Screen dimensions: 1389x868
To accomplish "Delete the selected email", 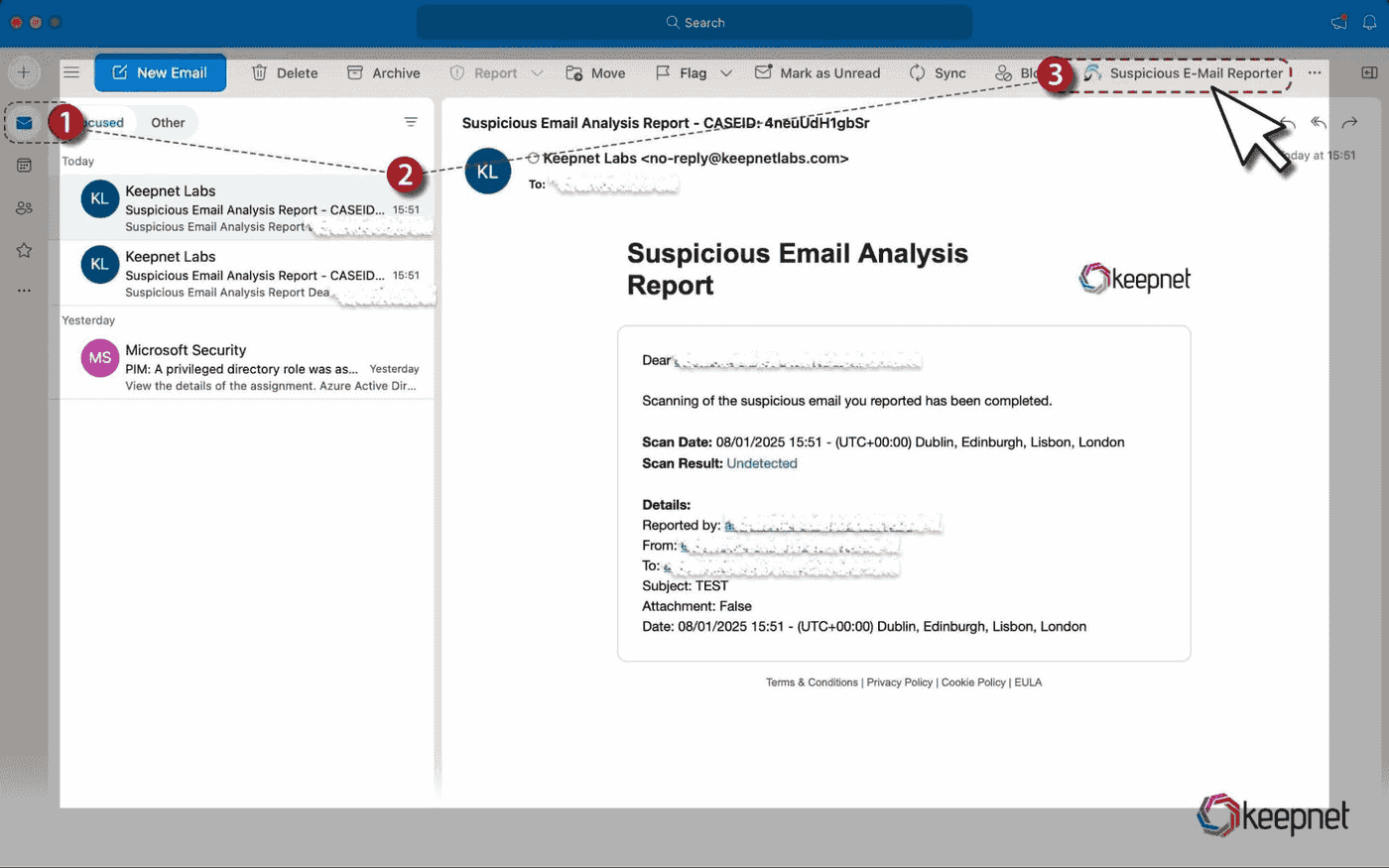I will [x=285, y=72].
